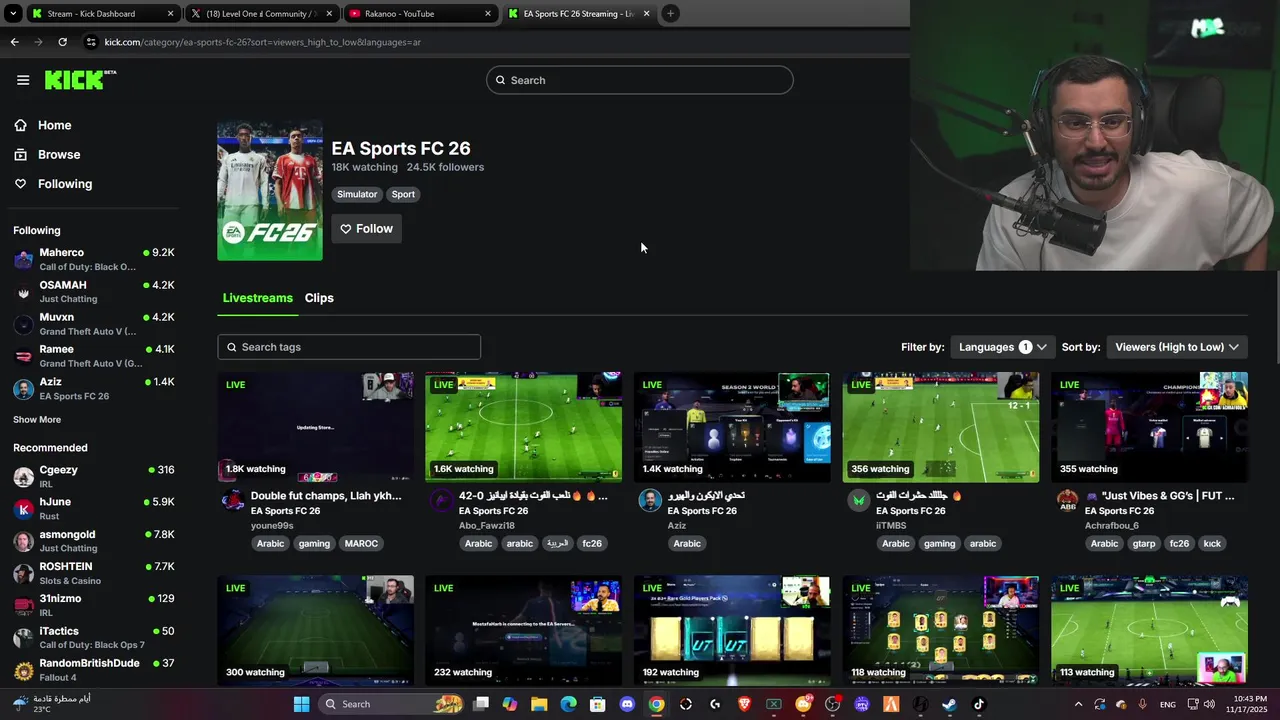1280x720 pixels.
Task: Open Browse in sidebar
Action: pyautogui.click(x=59, y=154)
